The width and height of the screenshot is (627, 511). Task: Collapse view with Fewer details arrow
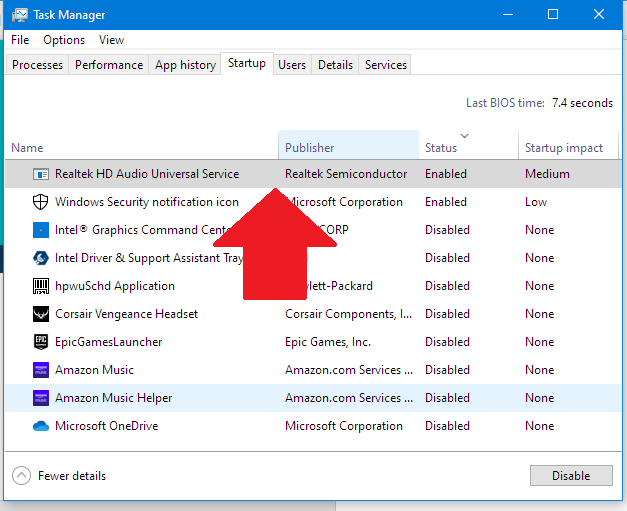21,475
